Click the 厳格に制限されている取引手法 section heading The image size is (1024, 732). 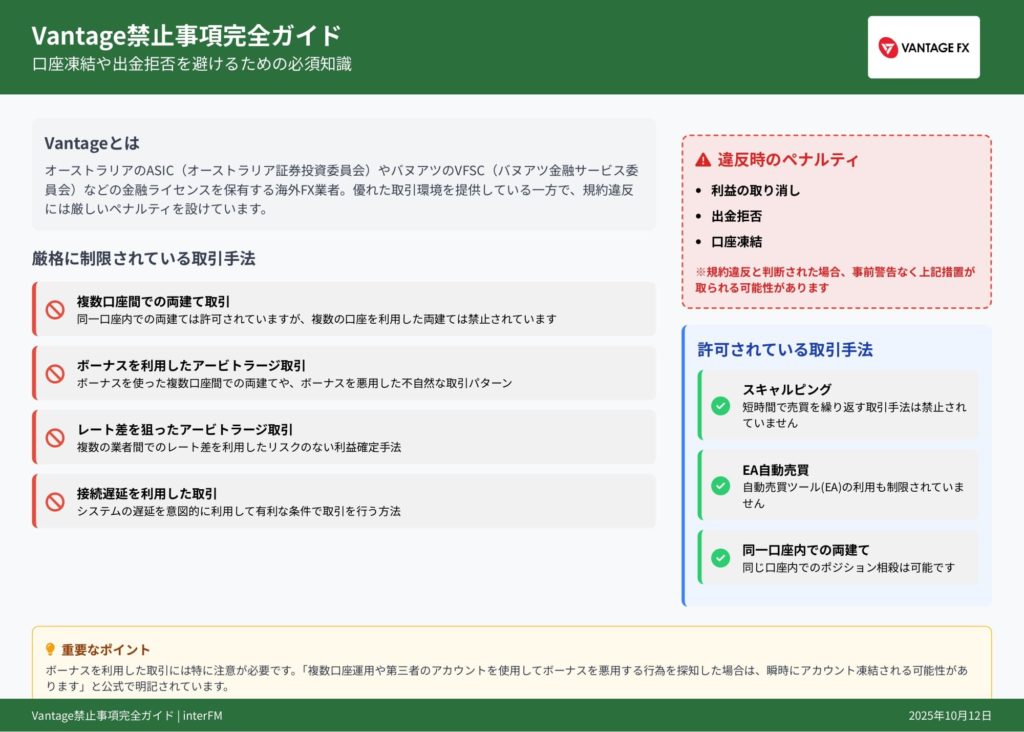[x=143, y=258]
